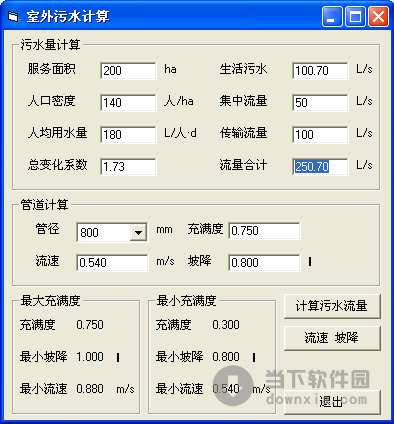The width and height of the screenshot is (394, 424).
Task: Focus the 人口密度 input field
Action: 128,103
